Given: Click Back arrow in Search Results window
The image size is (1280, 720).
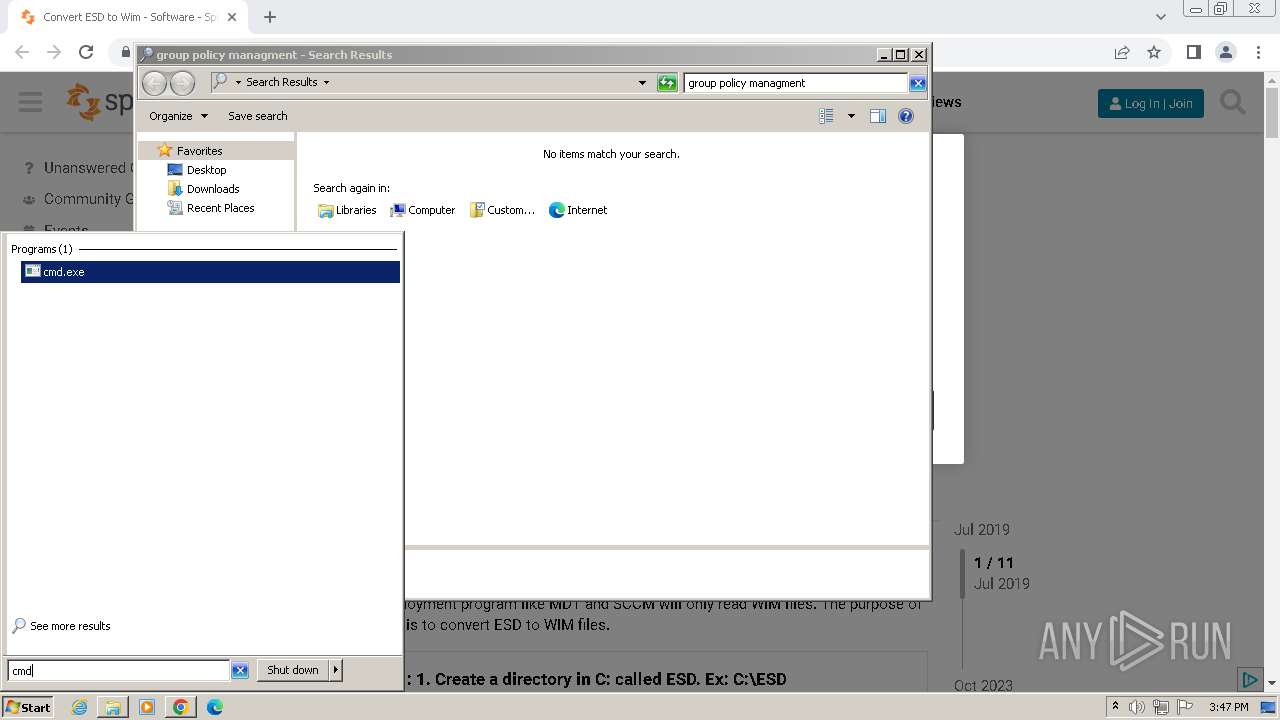Looking at the screenshot, I should (154, 83).
